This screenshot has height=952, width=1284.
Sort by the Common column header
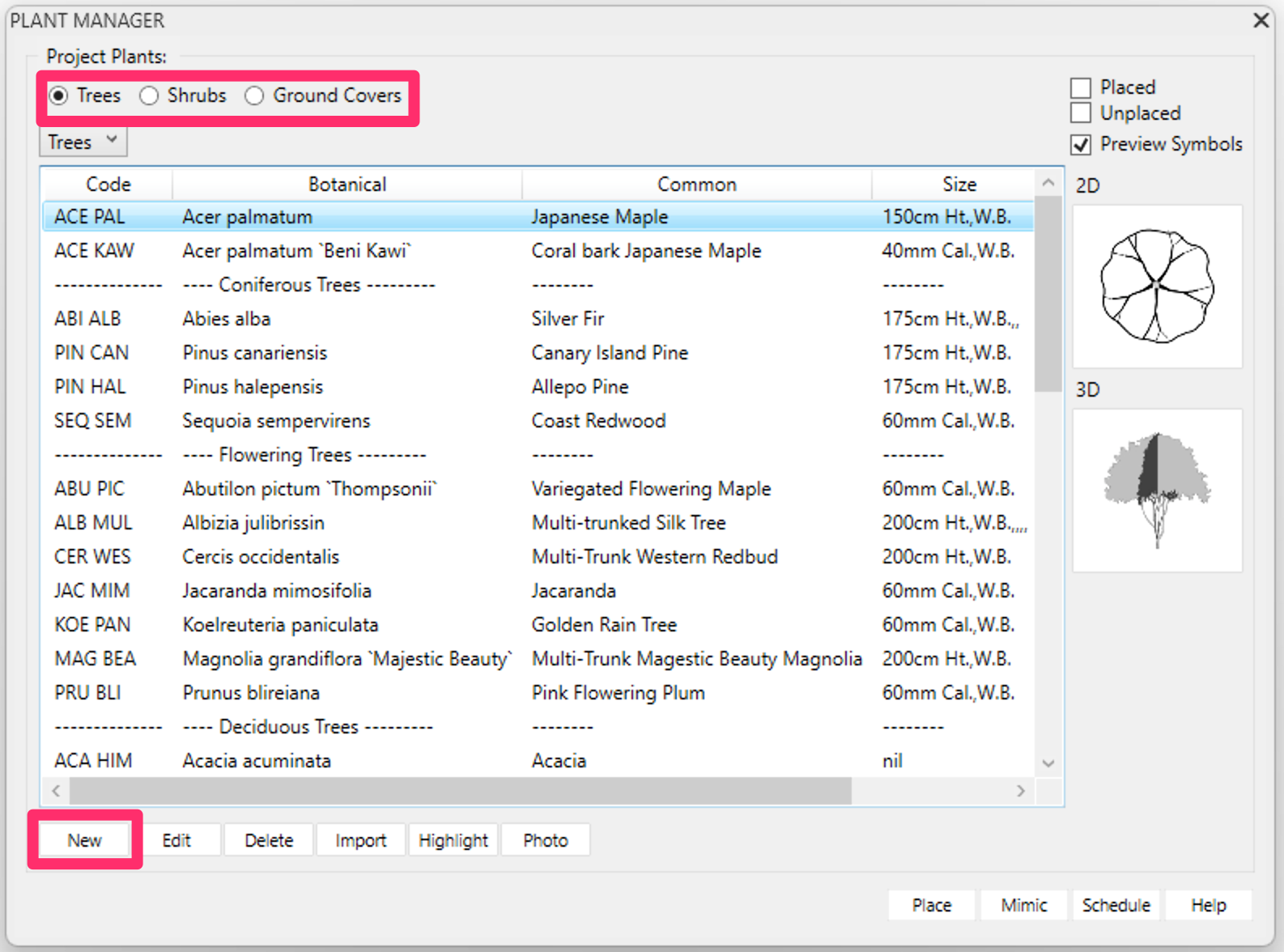697,184
